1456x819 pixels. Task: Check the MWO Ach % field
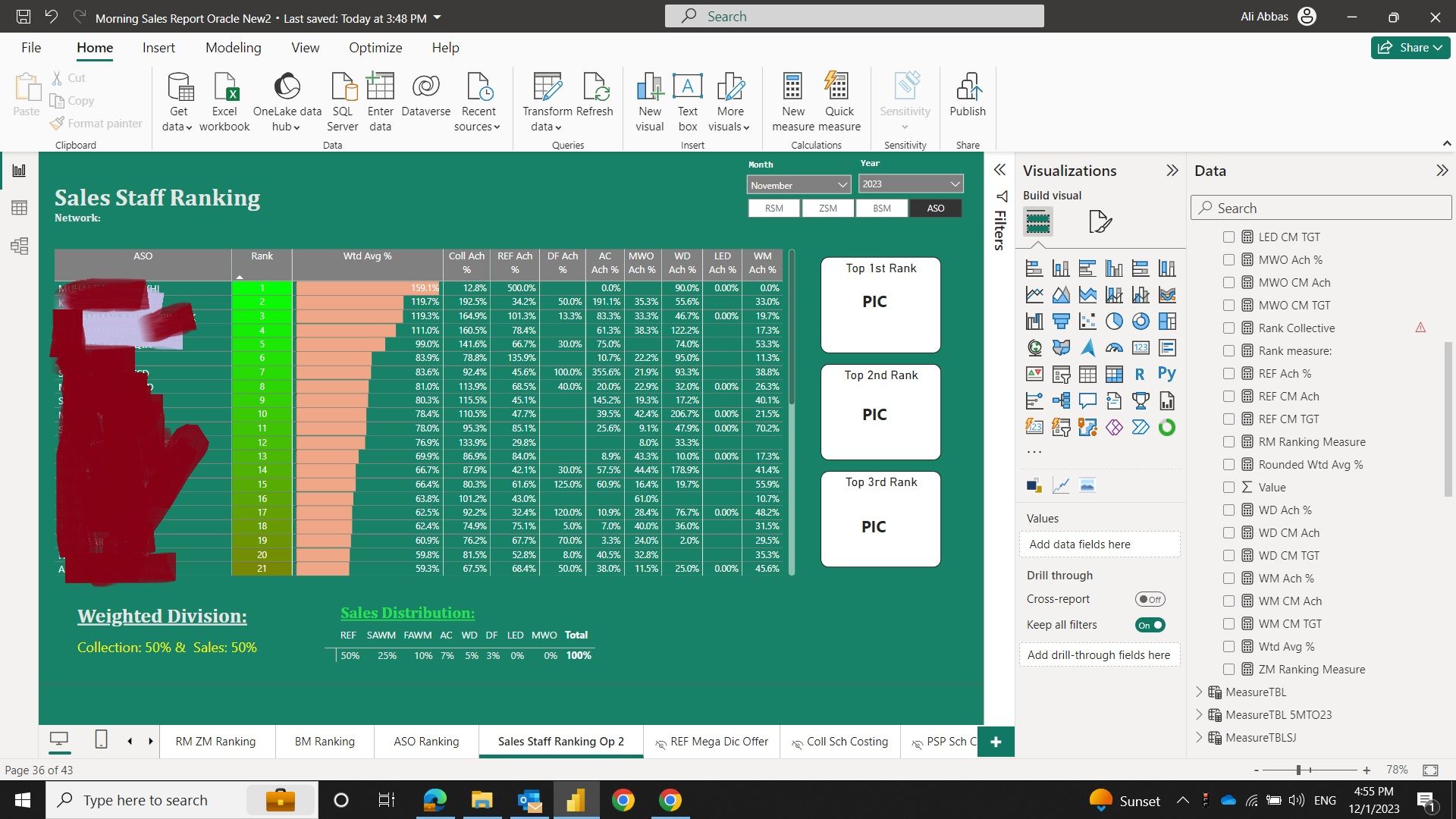tap(1228, 259)
